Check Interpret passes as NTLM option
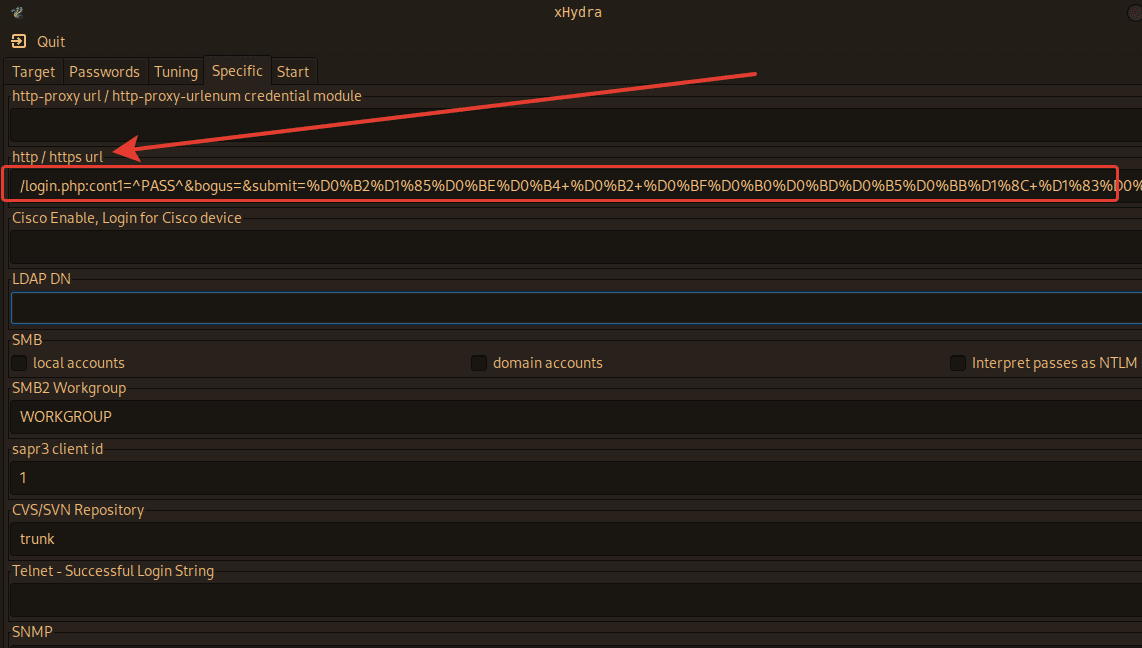This screenshot has width=1142, height=648. tap(958, 363)
